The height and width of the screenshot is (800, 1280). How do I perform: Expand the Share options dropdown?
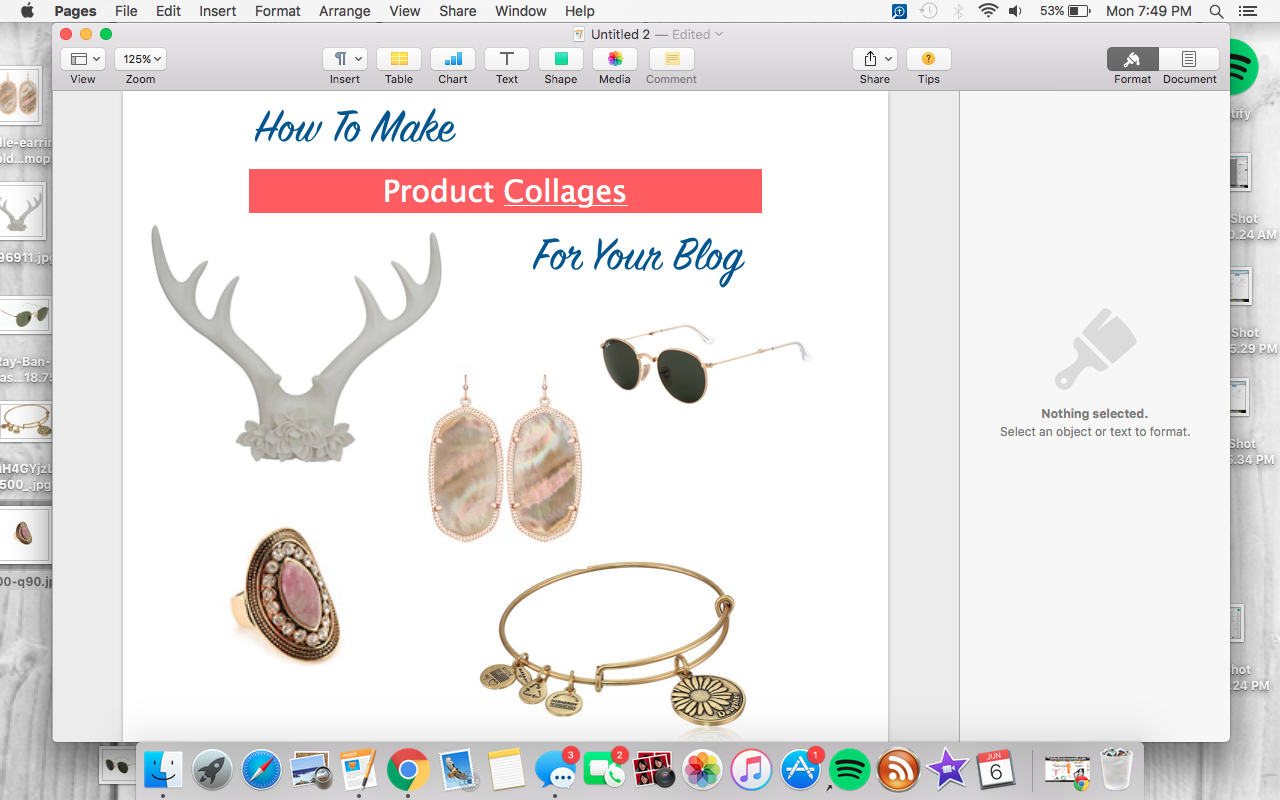pos(874,58)
